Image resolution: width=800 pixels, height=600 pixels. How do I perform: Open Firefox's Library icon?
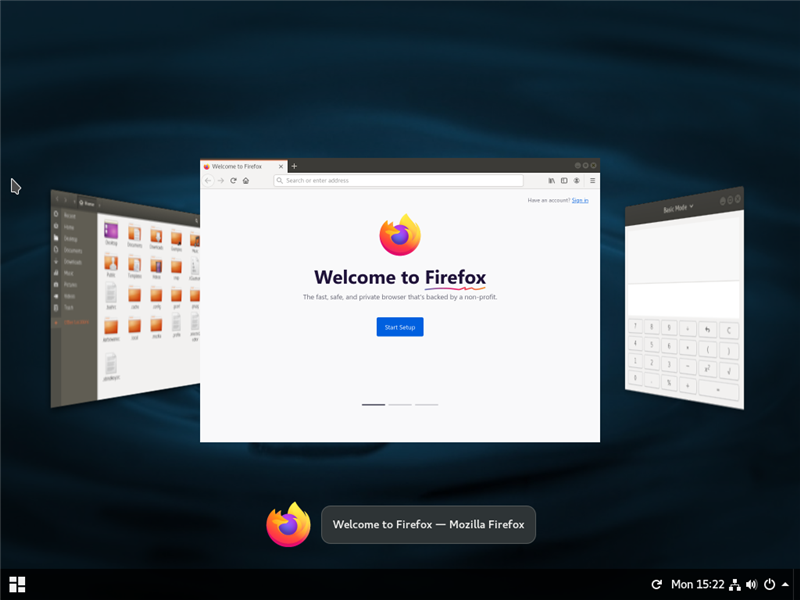[x=552, y=181]
